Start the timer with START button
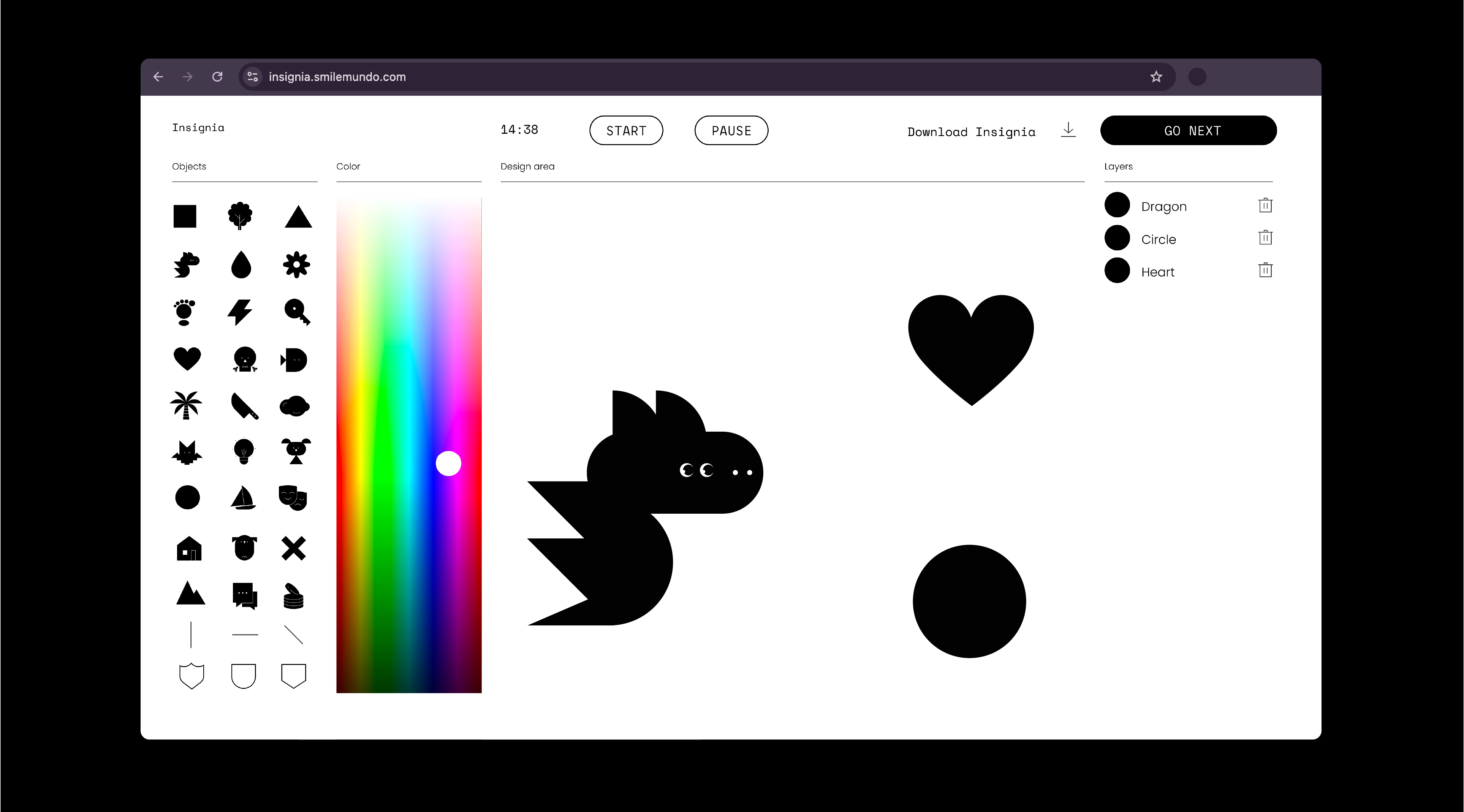Viewport: 1464px width, 812px height. point(626,131)
